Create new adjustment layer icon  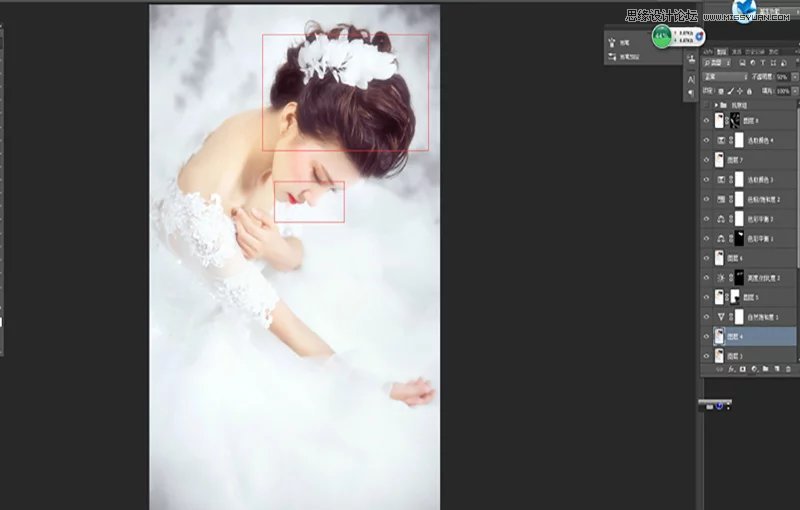tap(754, 369)
